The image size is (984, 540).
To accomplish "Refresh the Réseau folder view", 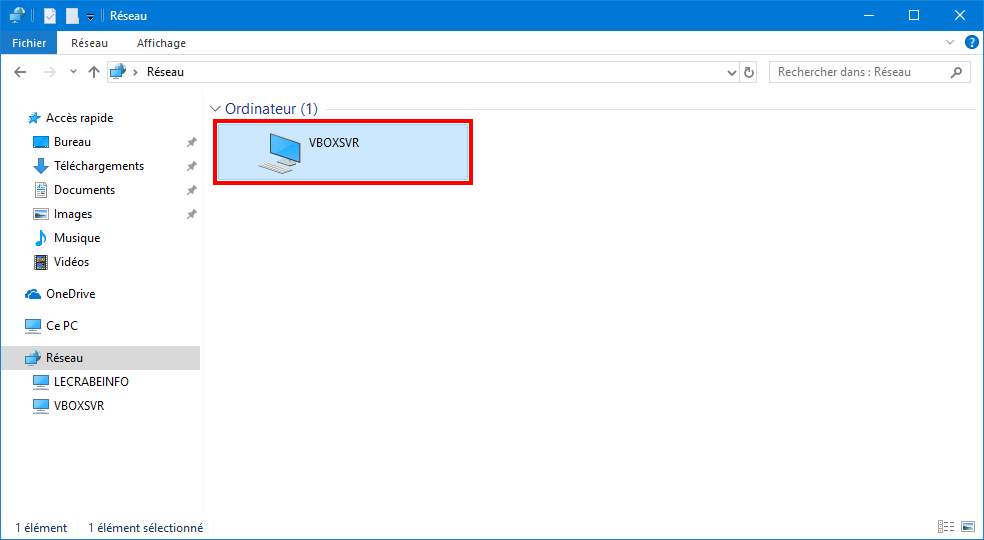I will point(748,72).
